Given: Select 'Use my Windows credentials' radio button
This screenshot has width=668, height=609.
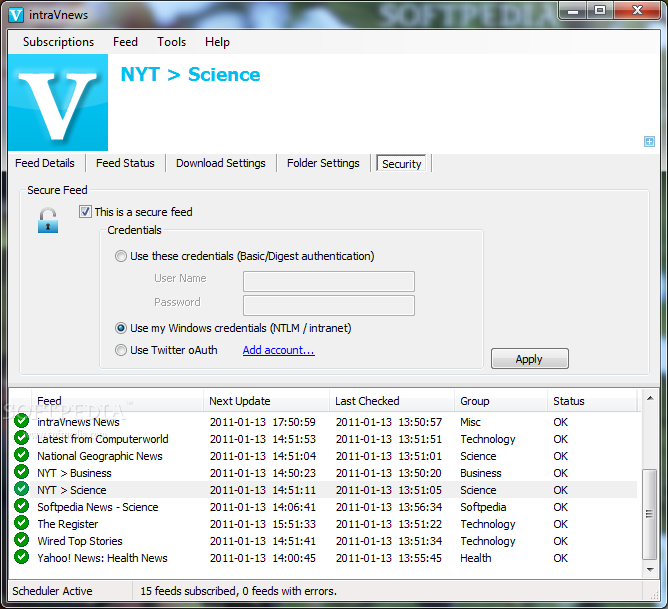Looking at the screenshot, I should click(x=121, y=328).
